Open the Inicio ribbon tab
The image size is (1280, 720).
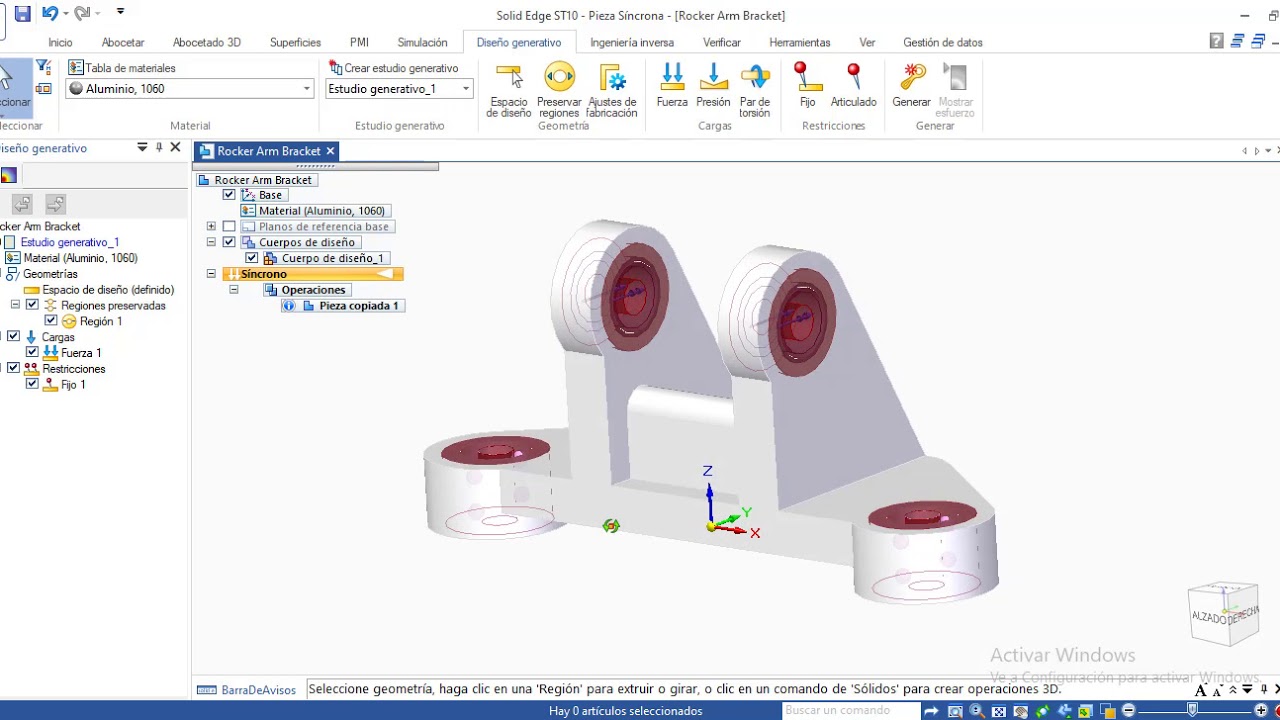[60, 42]
